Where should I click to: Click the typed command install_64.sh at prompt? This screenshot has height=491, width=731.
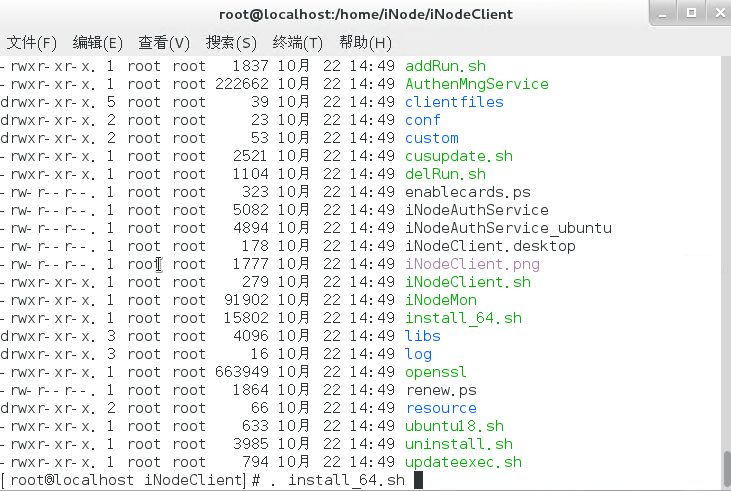(346, 480)
